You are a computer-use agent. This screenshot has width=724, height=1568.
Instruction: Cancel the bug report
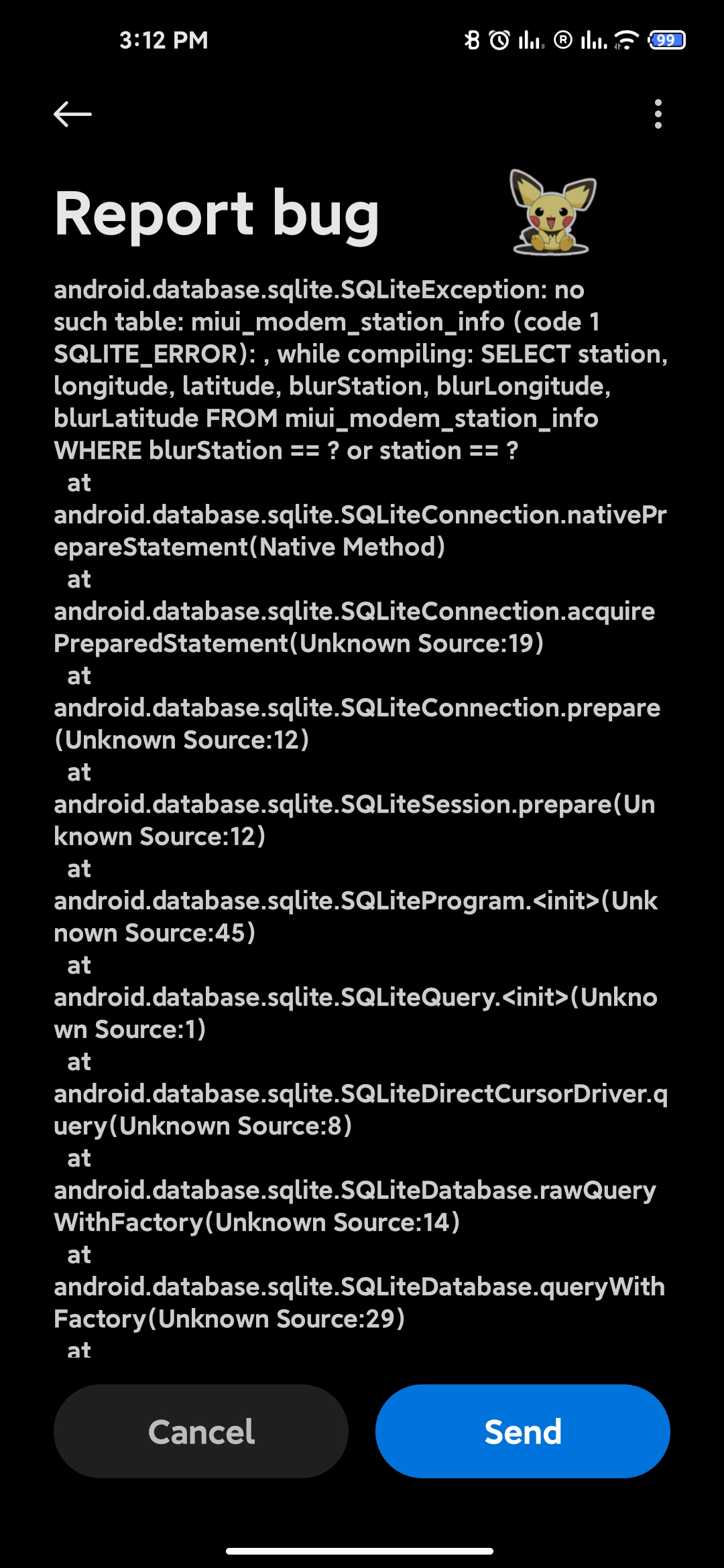tap(201, 1431)
